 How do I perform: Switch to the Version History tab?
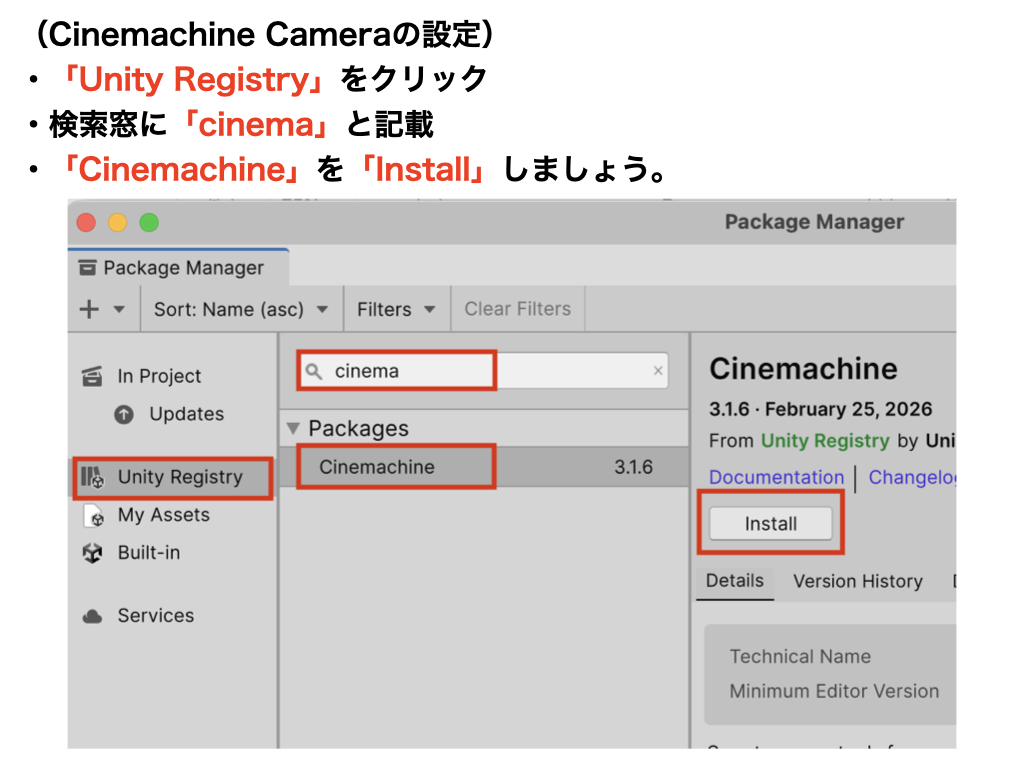pos(857,582)
